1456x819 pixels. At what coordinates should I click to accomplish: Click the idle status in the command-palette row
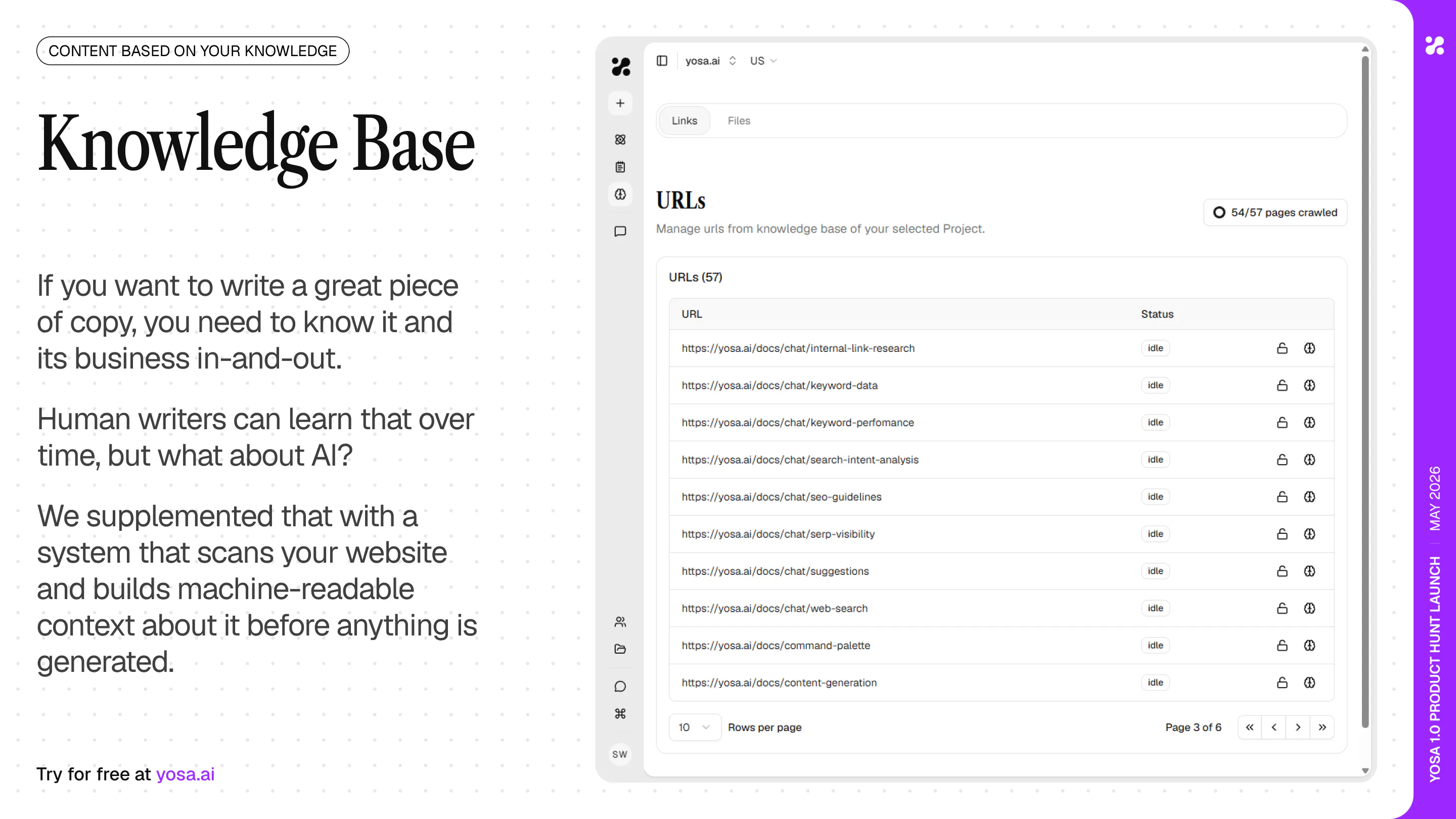tap(1155, 646)
